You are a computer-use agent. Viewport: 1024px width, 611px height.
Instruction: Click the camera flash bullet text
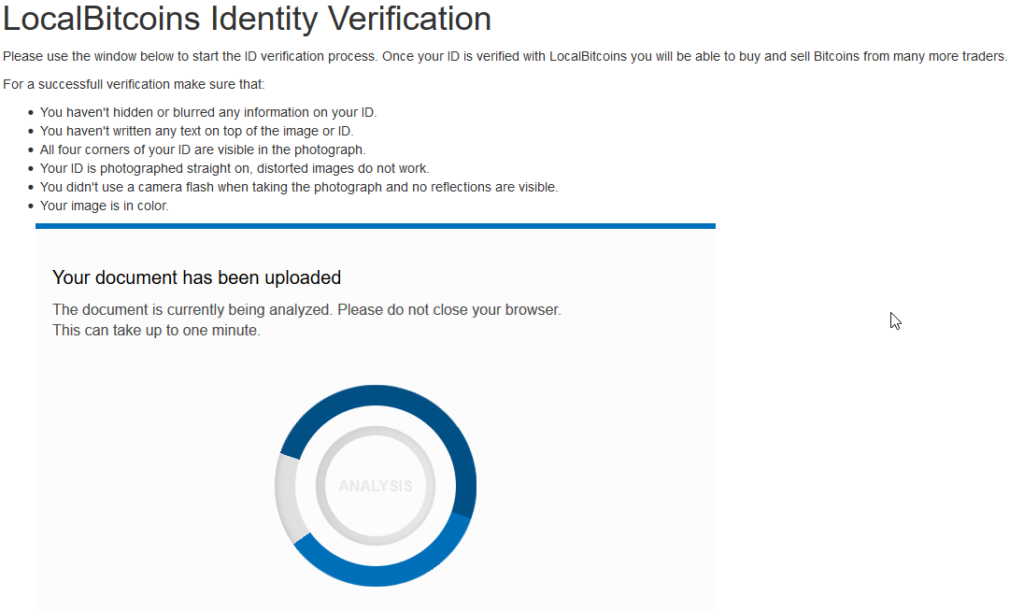click(x=298, y=187)
